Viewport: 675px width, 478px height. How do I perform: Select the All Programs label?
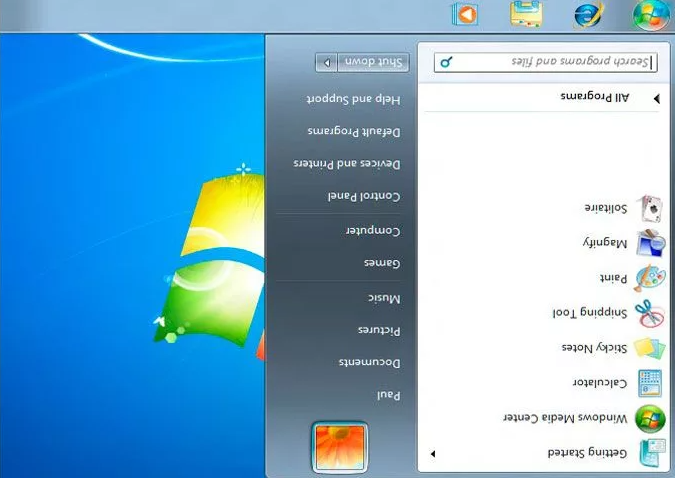pos(595,97)
